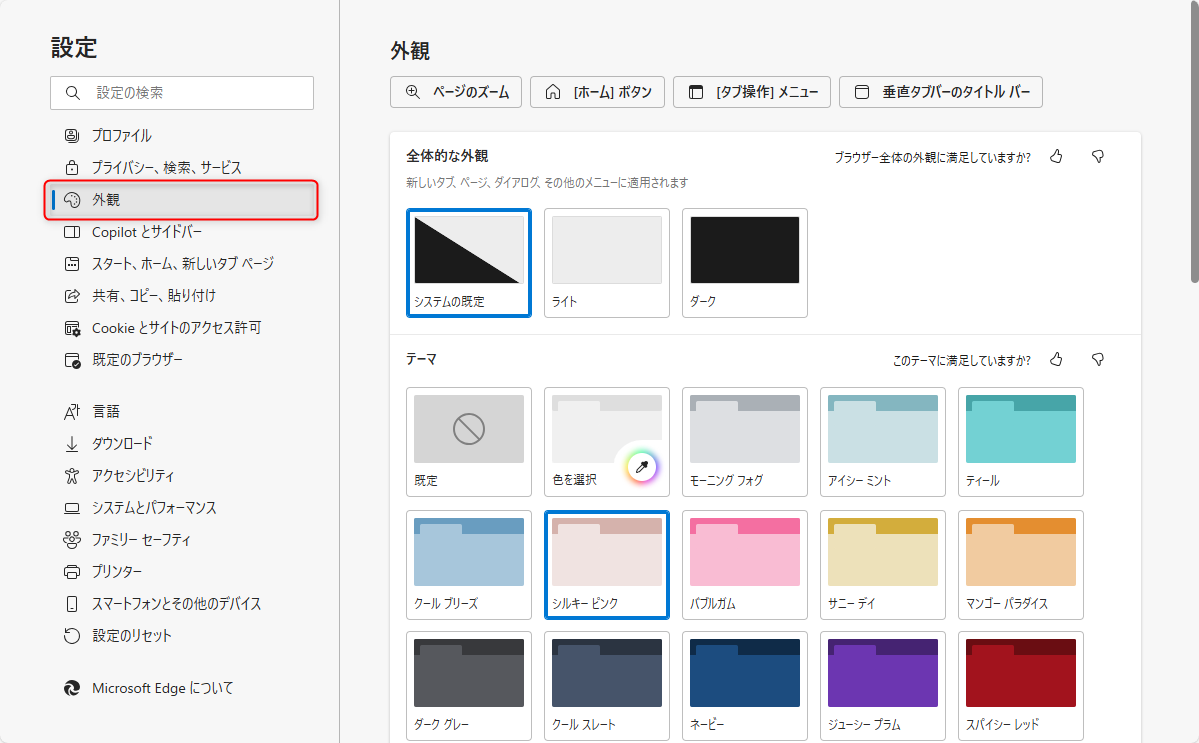This screenshot has width=1199, height=743.
Task: Click the sidebar icon for Copilot とサイドバー
Action: point(72,232)
